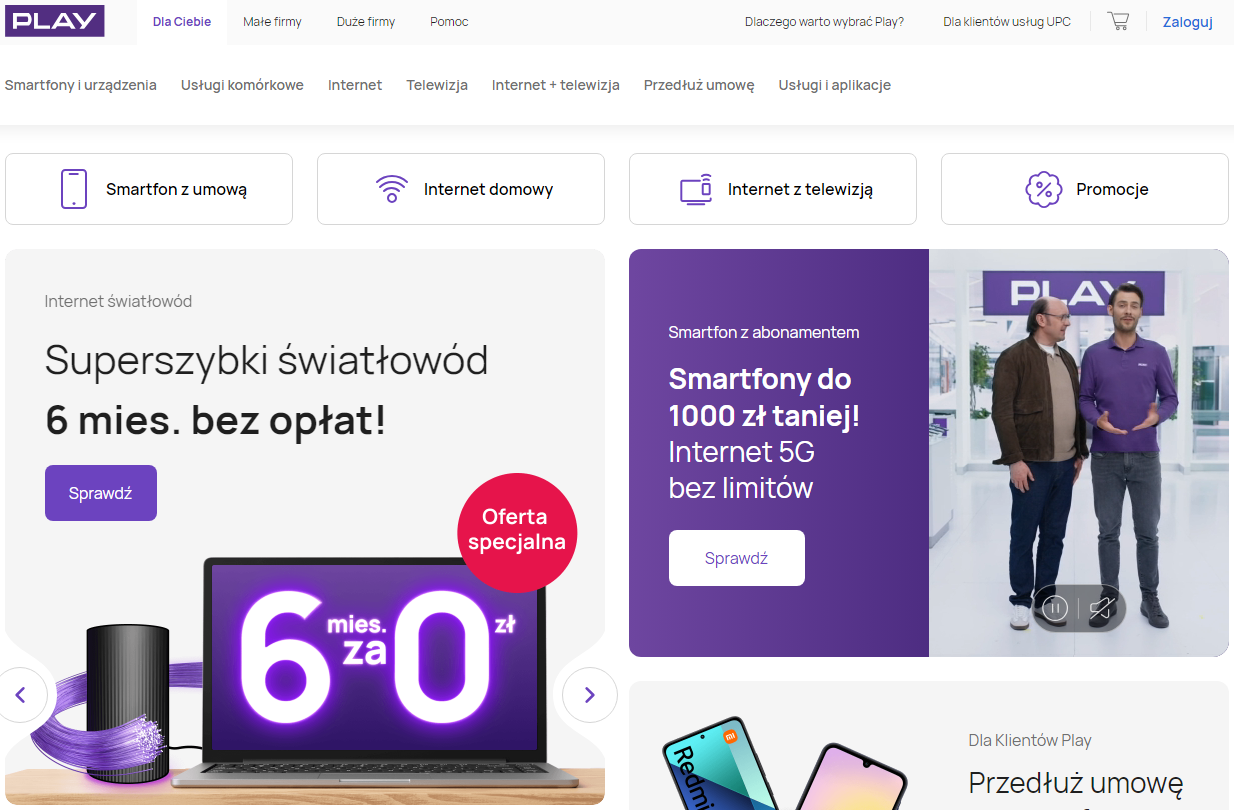Open Zaloguj login link

pos(1188,22)
